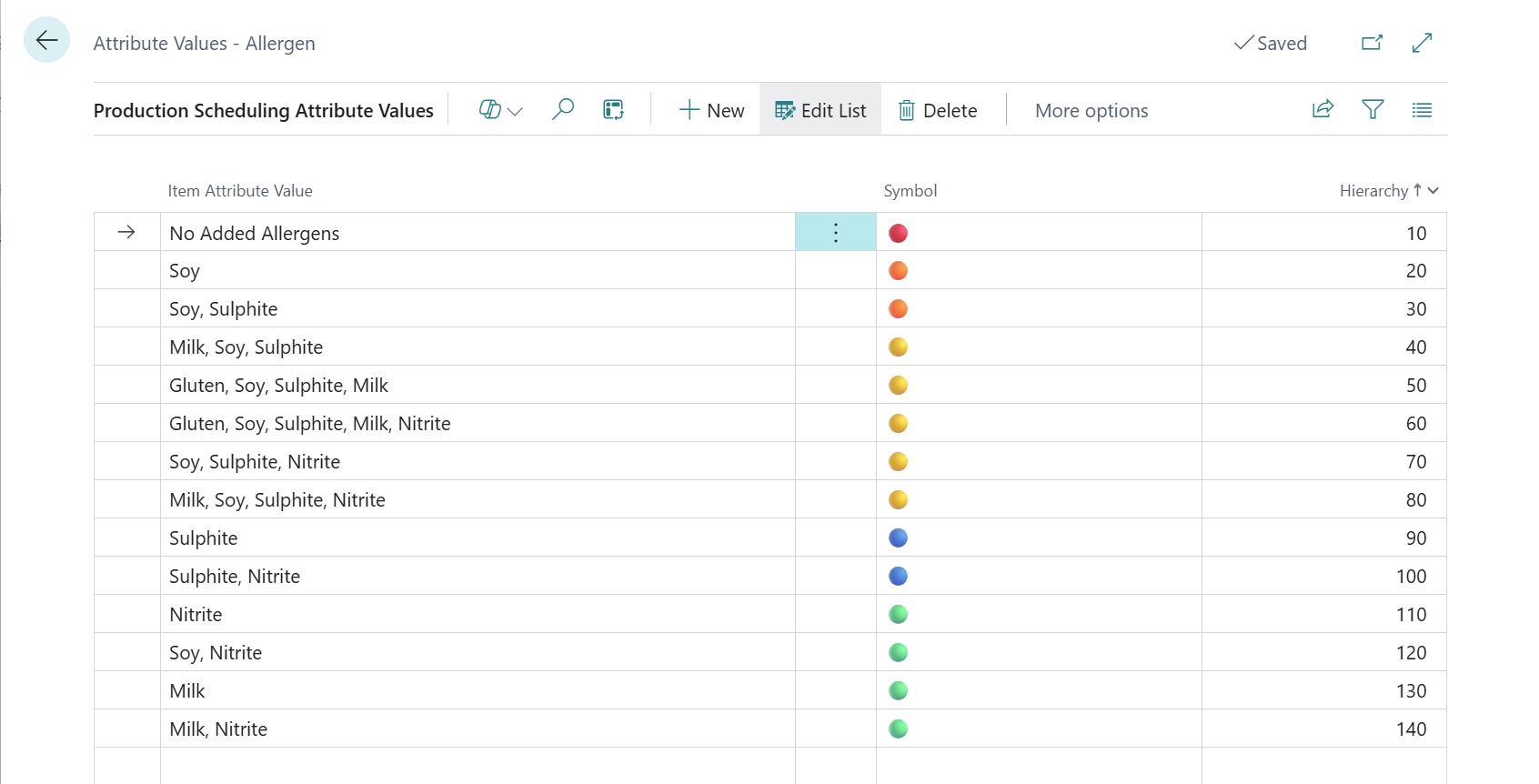Image resolution: width=1539 pixels, height=784 pixels.
Task: Click the "Milk" attribute value cell
Action: tap(478, 691)
